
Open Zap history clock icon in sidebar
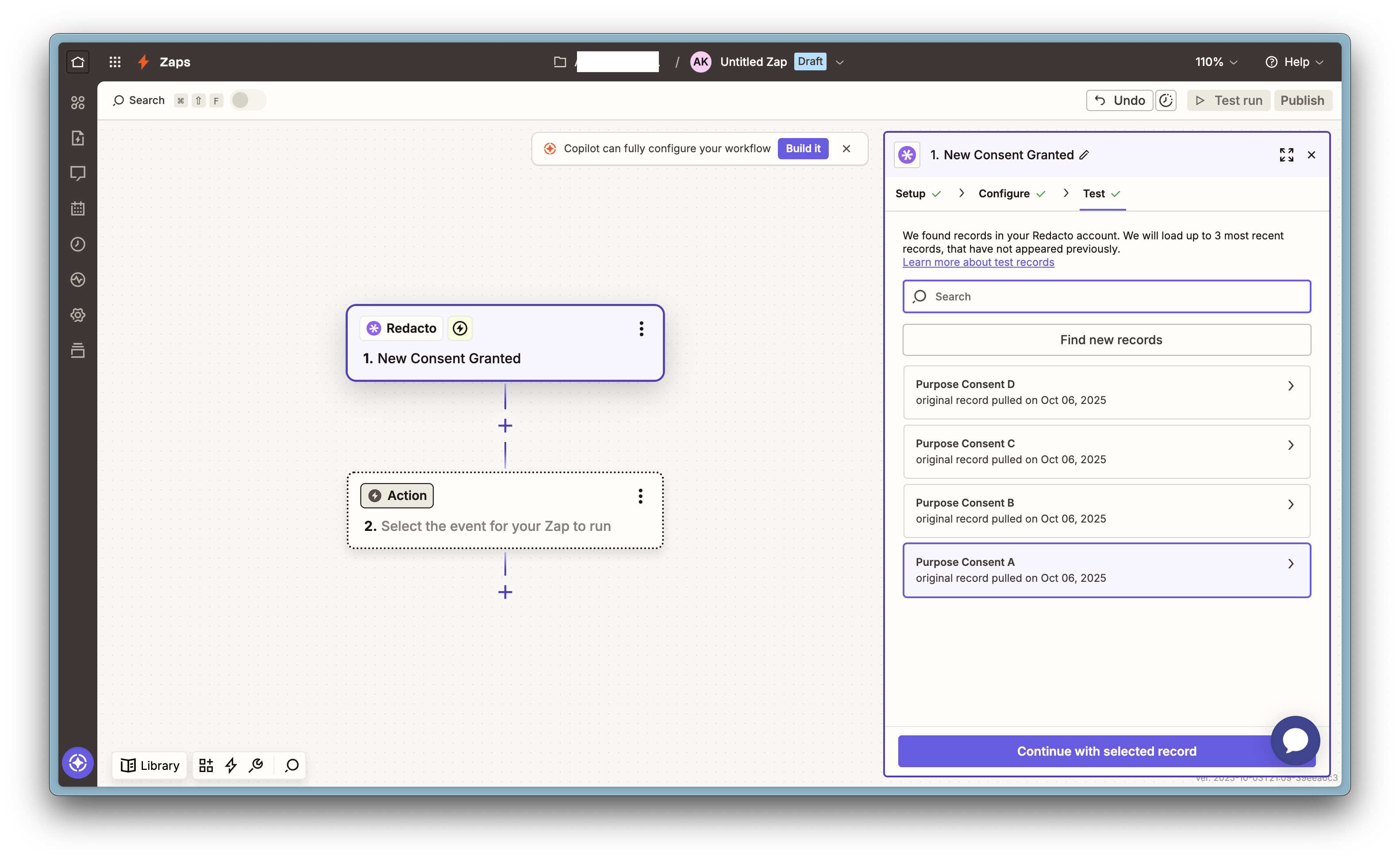pyautogui.click(x=78, y=244)
